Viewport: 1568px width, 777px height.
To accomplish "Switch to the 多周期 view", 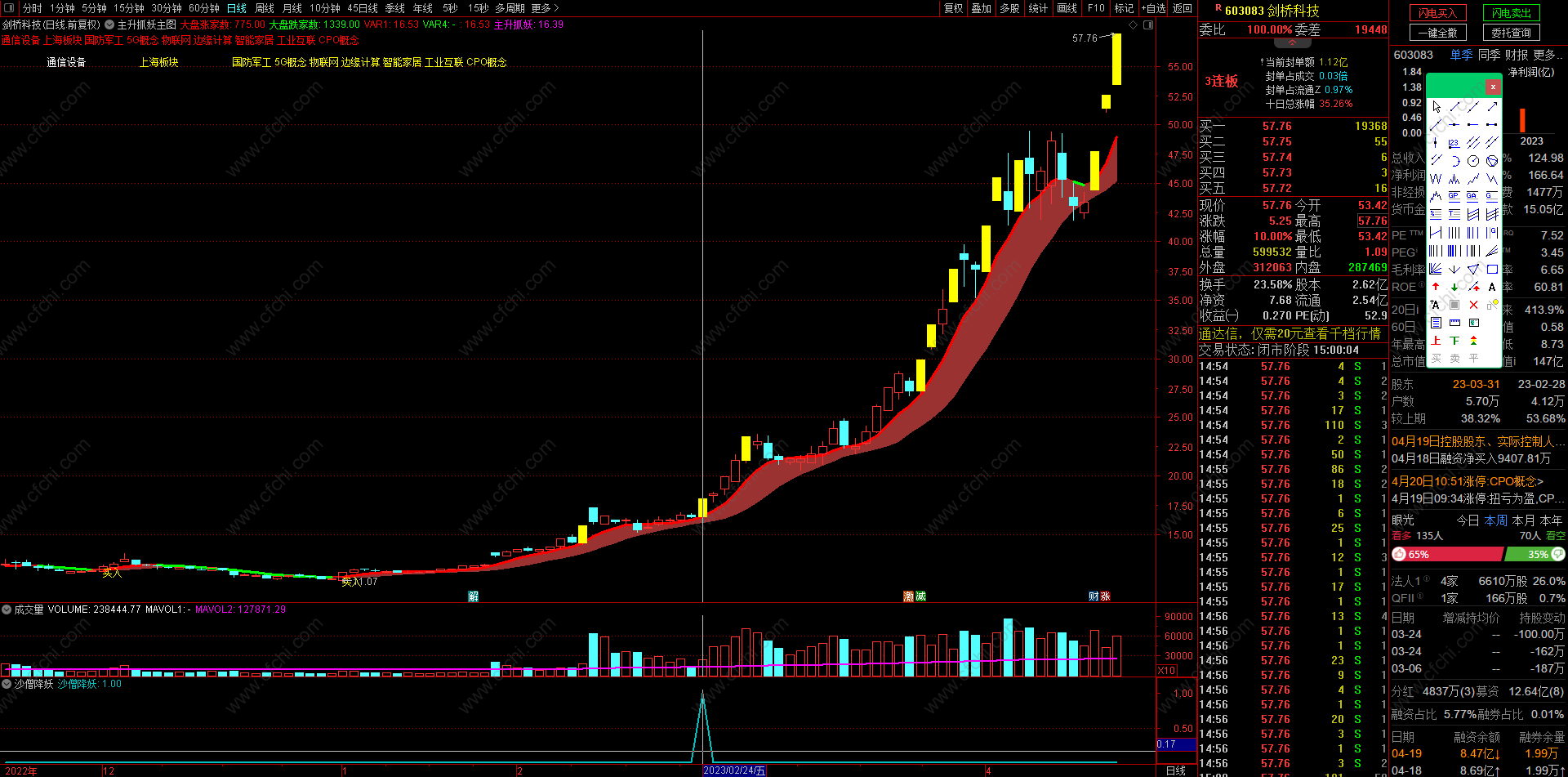I will click(510, 8).
